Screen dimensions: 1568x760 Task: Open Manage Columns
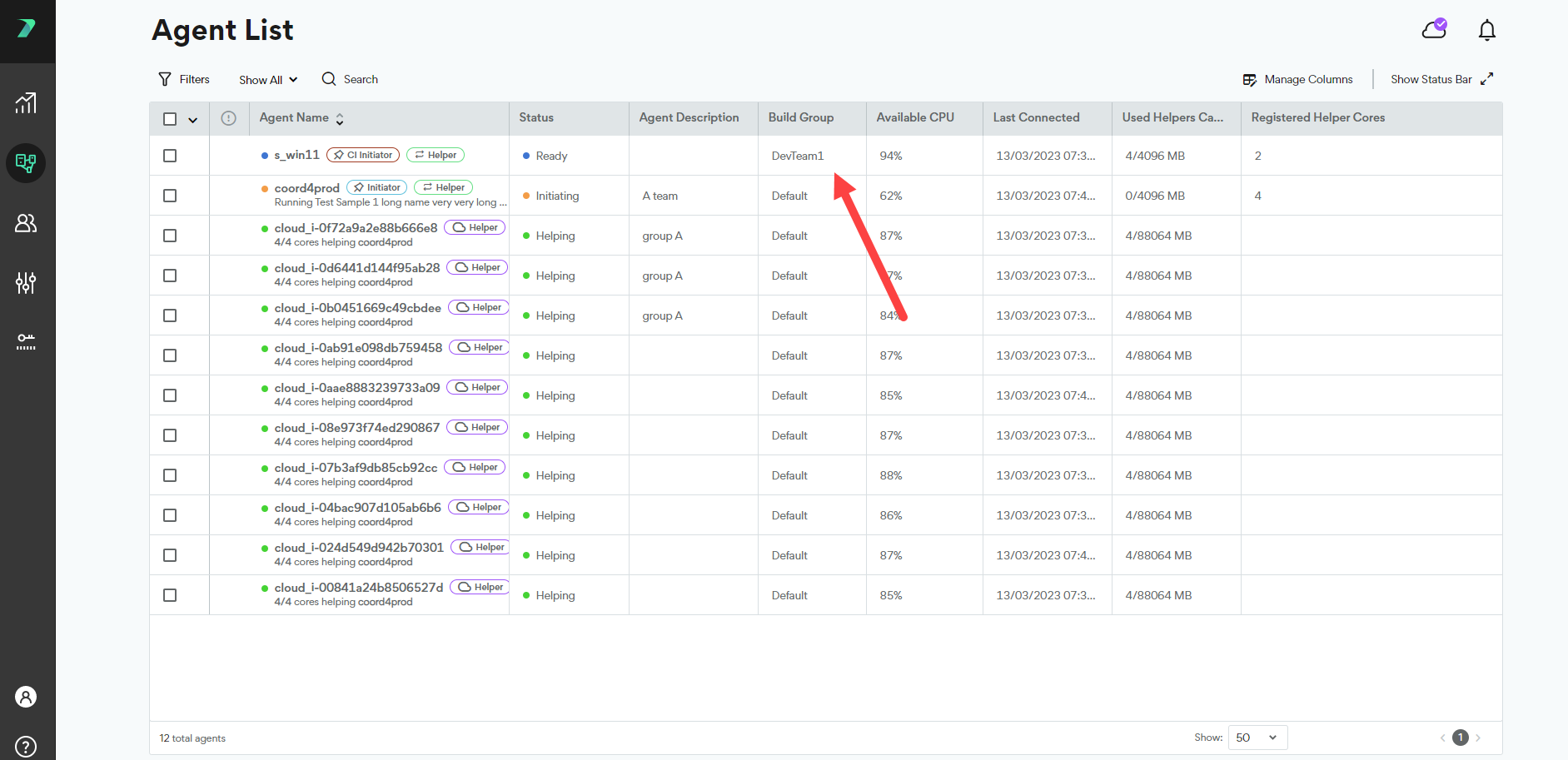coord(1297,80)
